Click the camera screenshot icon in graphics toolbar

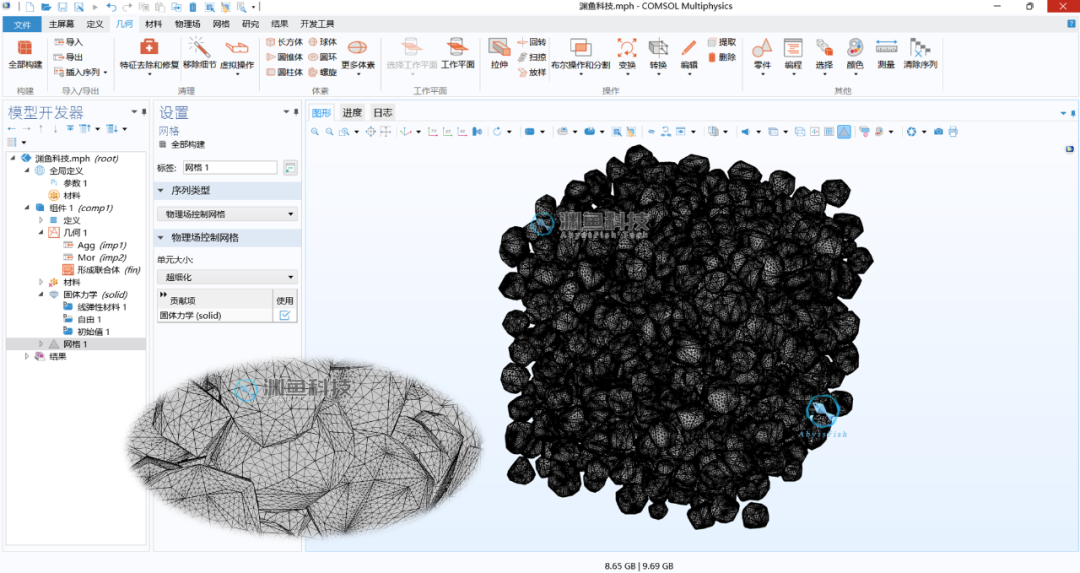938,132
